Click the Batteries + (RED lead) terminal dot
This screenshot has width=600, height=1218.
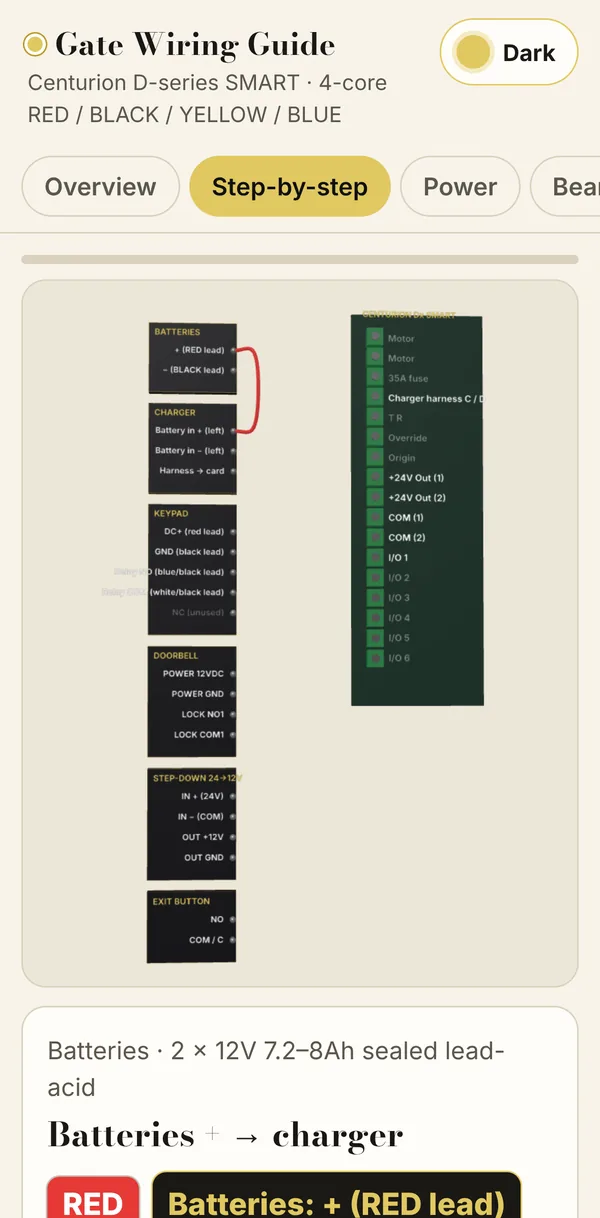pos(233,350)
